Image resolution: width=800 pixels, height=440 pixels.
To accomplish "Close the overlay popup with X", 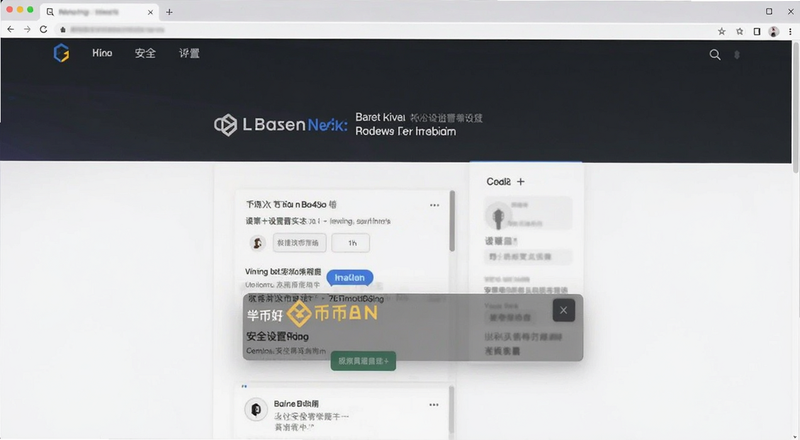I will coord(564,310).
